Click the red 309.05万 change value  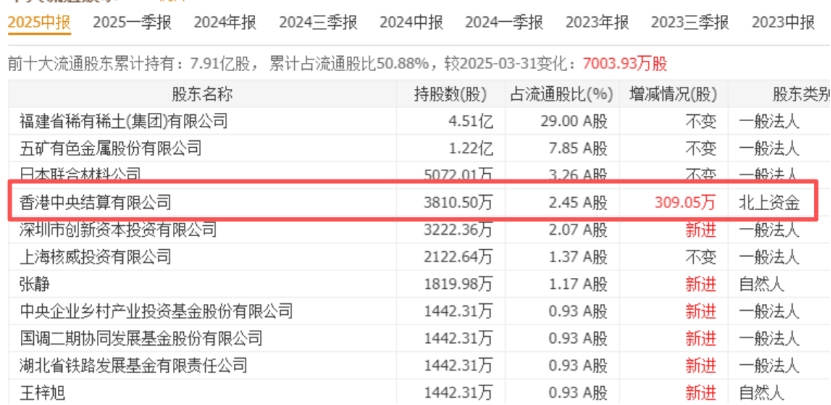pos(685,202)
